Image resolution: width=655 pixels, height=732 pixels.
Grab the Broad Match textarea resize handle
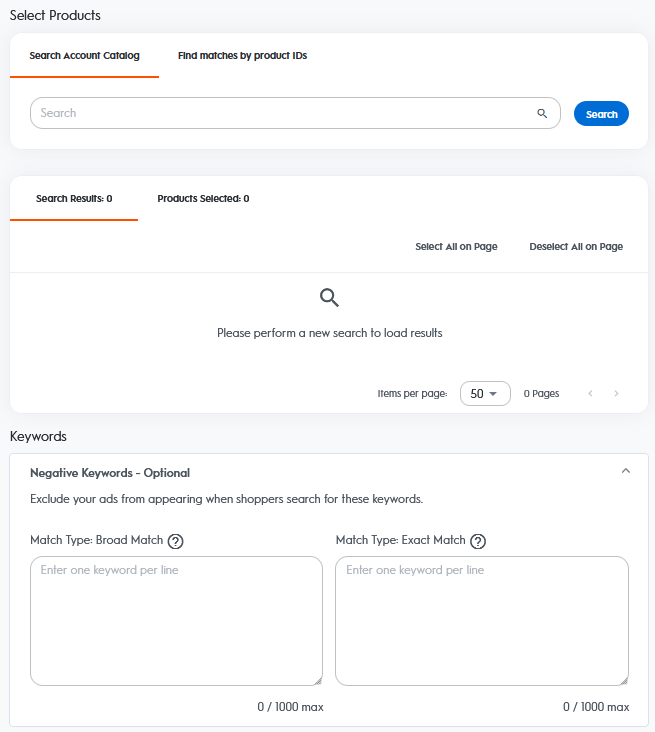[318, 681]
